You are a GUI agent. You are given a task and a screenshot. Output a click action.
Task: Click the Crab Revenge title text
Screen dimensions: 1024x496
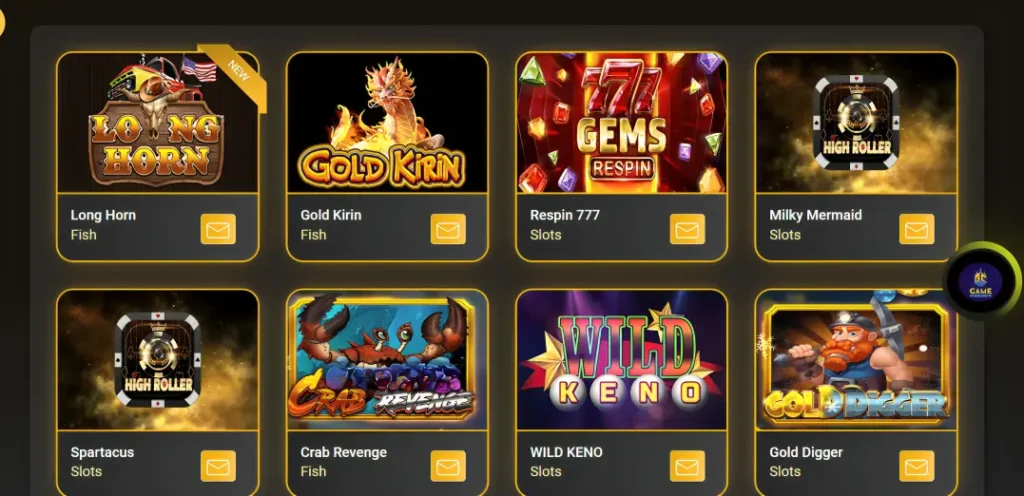point(344,452)
